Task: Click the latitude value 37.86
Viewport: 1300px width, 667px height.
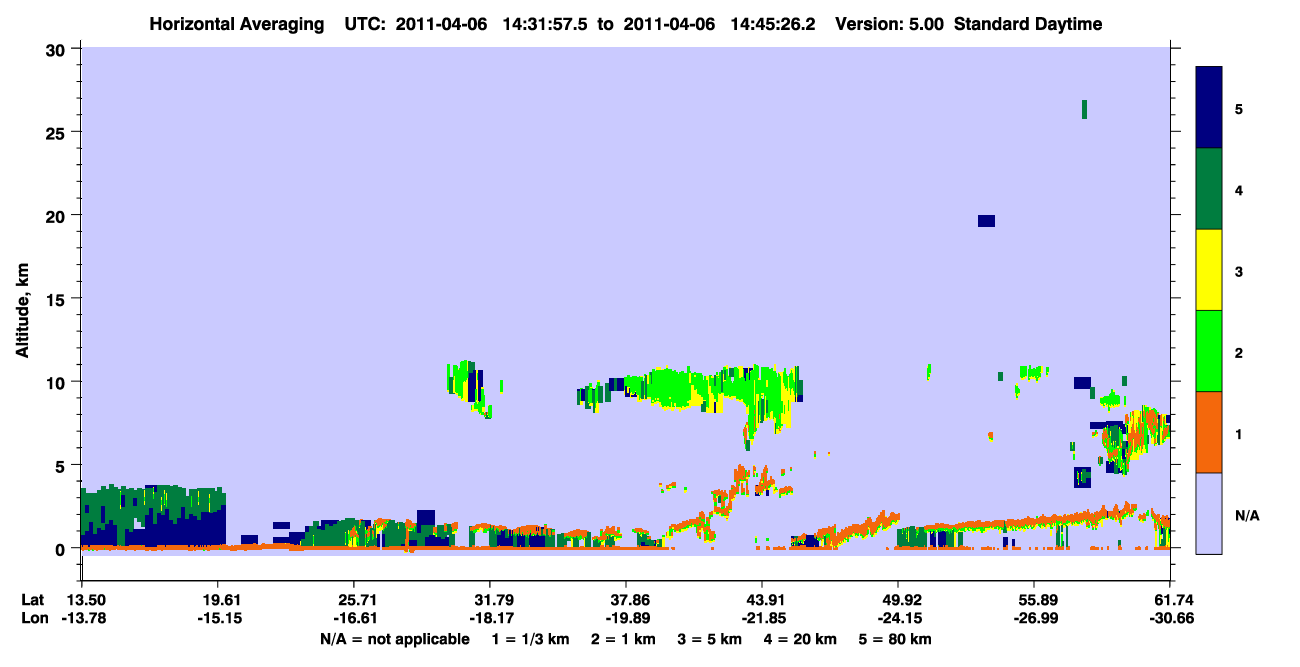Action: [626, 600]
